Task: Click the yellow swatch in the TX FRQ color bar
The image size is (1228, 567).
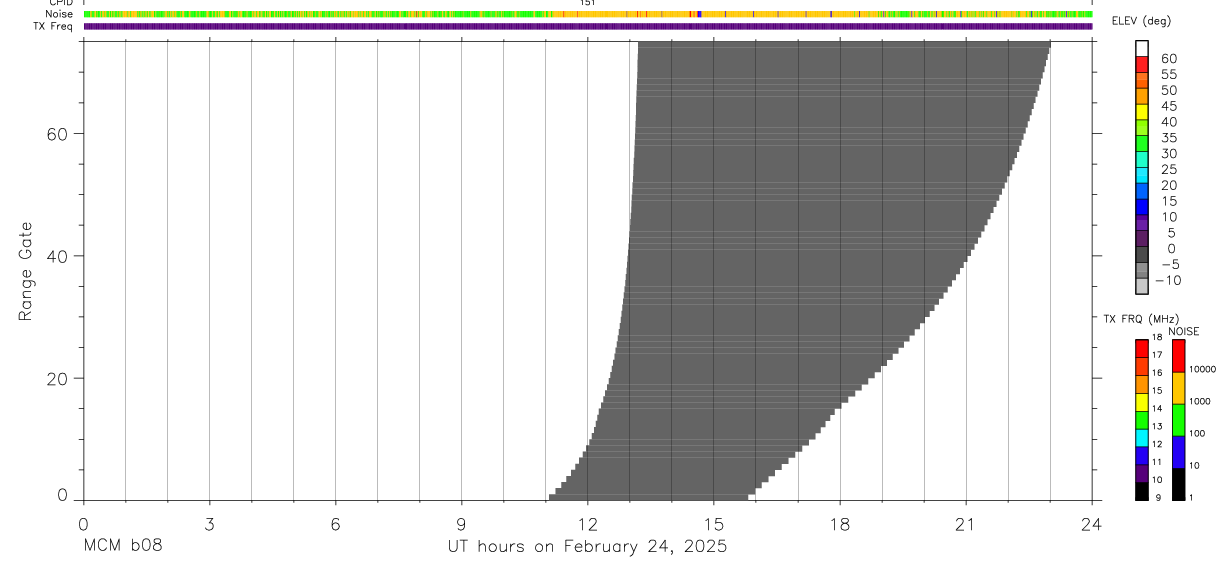Action: pyautogui.click(x=1142, y=403)
